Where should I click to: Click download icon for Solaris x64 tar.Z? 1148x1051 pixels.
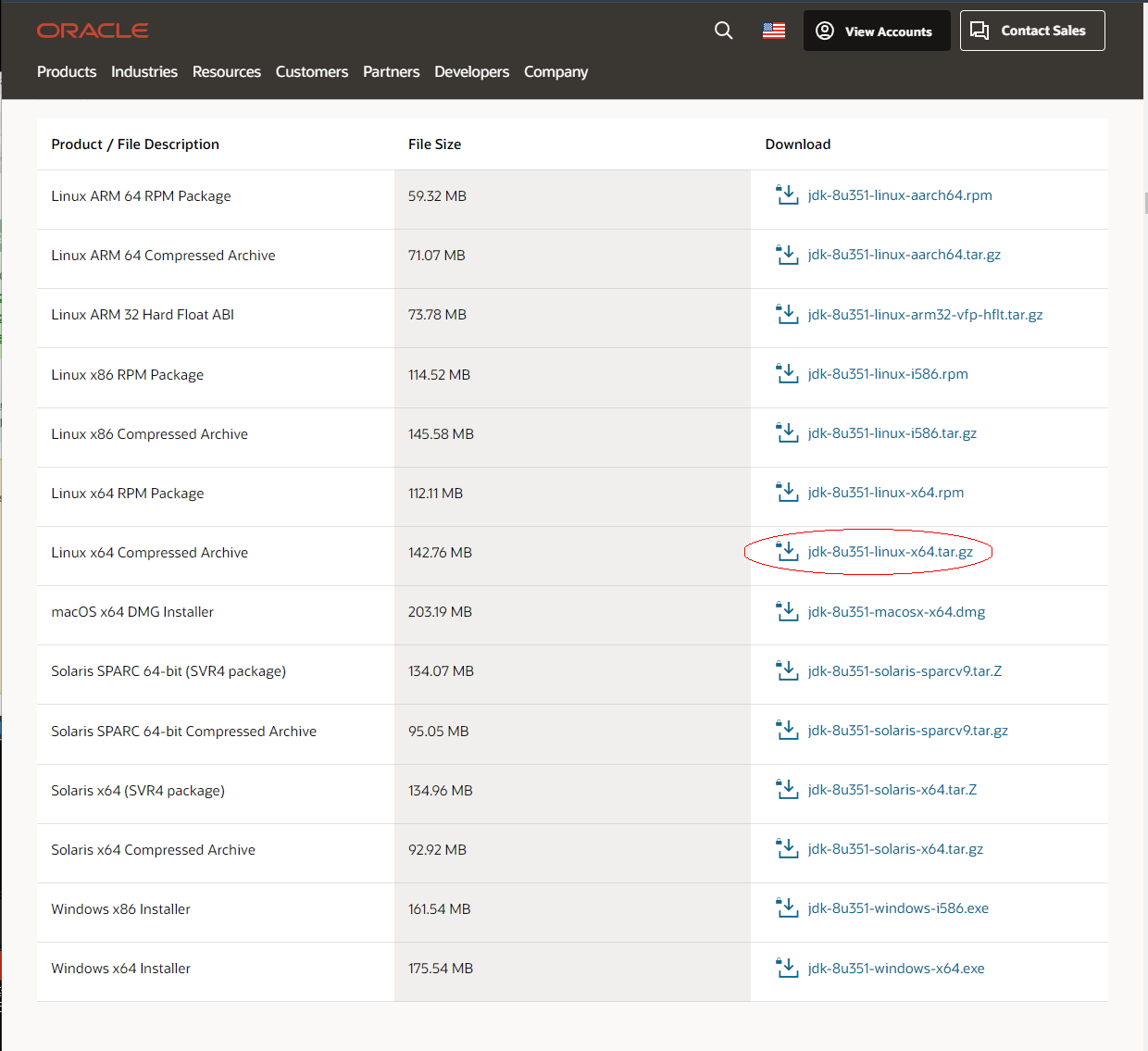787,790
